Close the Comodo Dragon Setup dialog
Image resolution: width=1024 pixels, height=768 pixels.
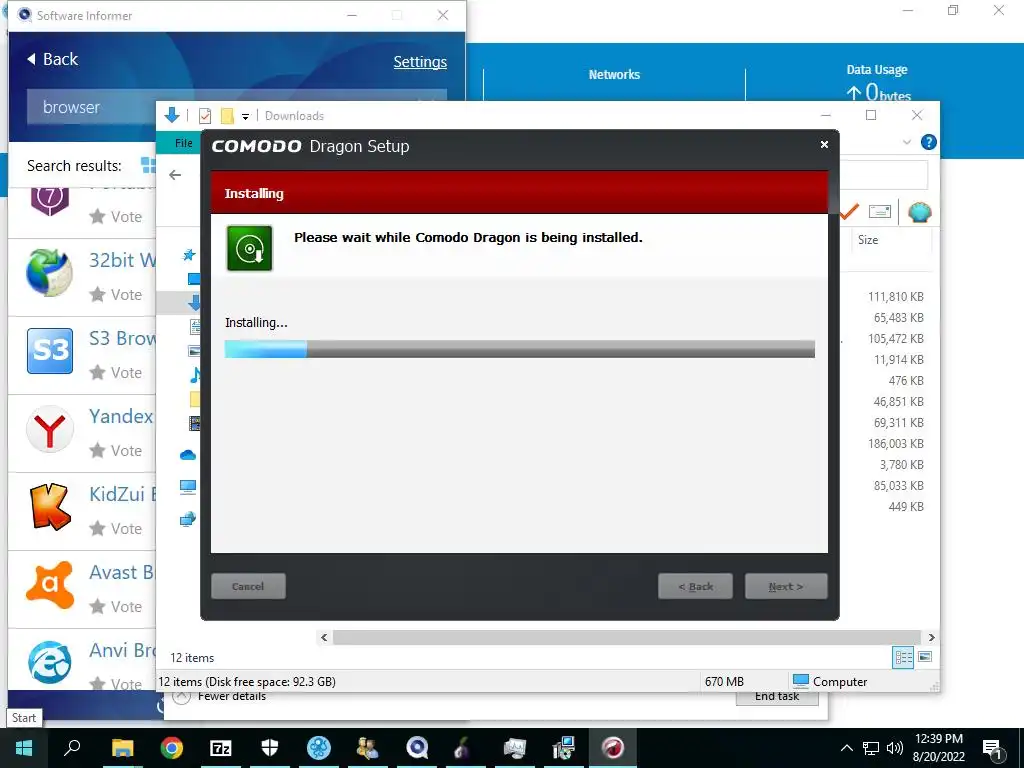[824, 144]
